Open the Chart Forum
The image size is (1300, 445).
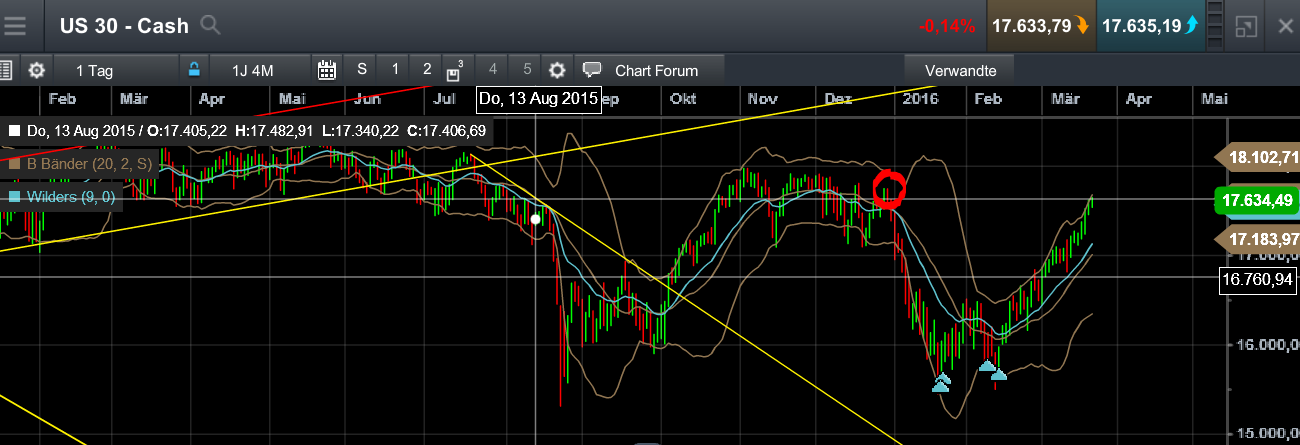(x=650, y=70)
